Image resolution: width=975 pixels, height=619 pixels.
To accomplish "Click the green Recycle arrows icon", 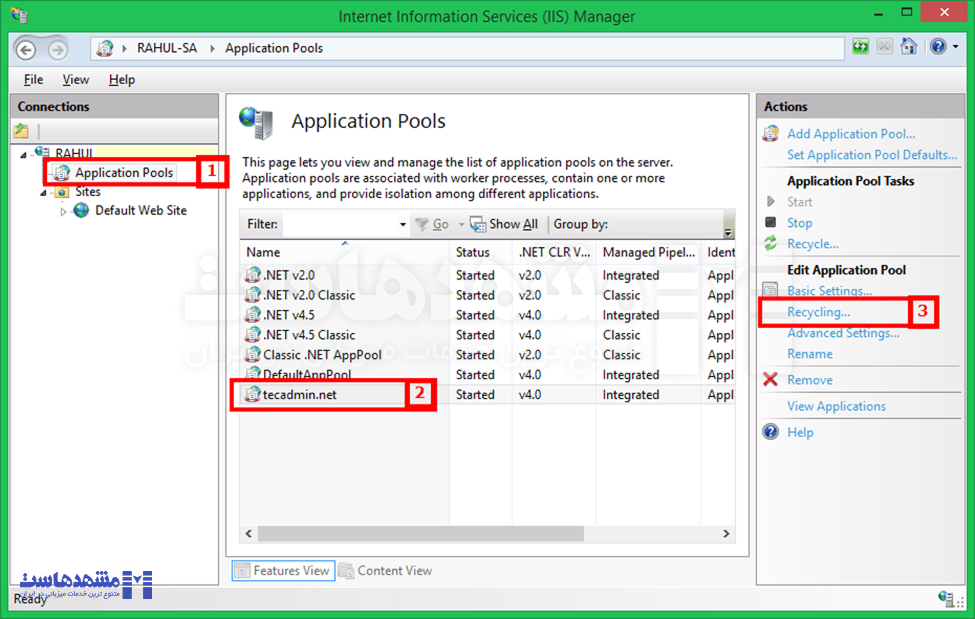I will (x=770, y=243).
